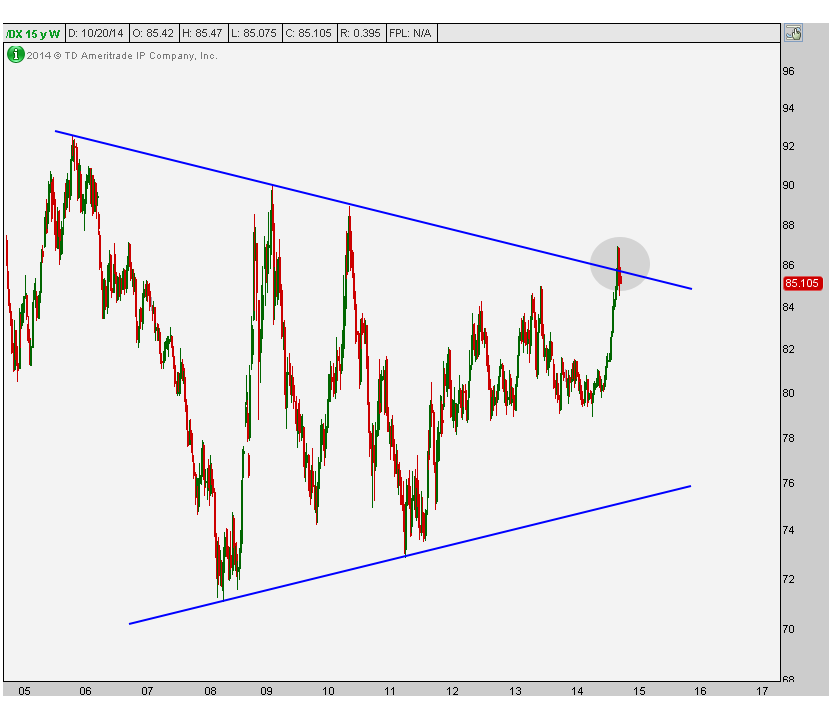830x721 pixels.
Task: Click the 14 year label on time axis
Action: pyautogui.click(x=577, y=691)
